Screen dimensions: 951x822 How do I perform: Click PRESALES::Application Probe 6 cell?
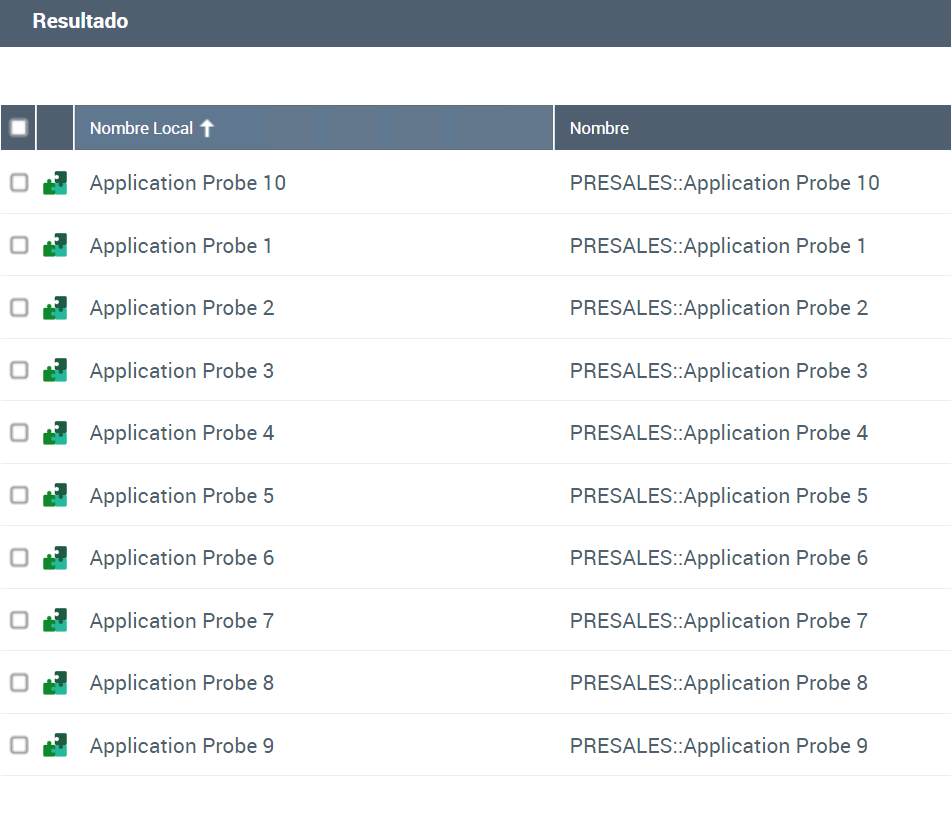point(719,558)
